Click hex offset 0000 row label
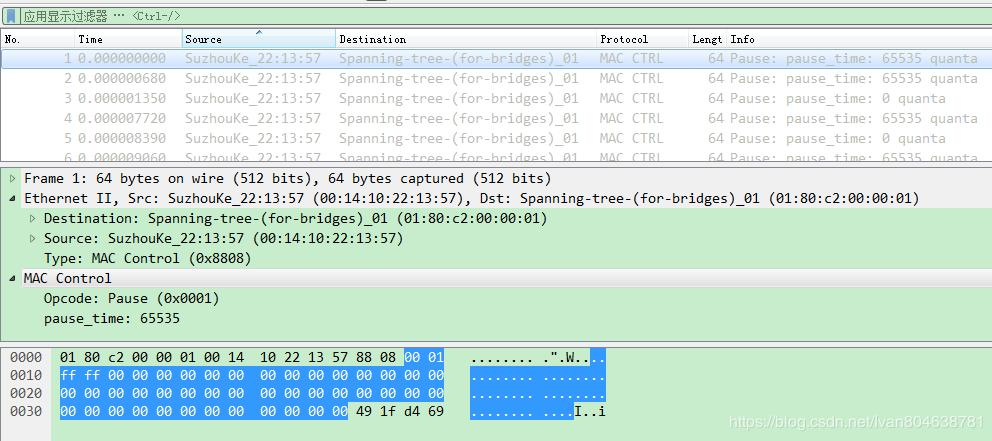This screenshot has width=992, height=441. point(25,357)
